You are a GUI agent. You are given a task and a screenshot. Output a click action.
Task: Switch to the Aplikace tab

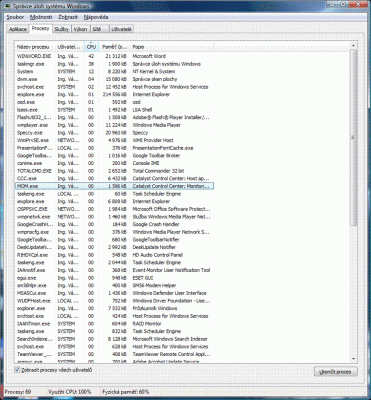[x=18, y=29]
